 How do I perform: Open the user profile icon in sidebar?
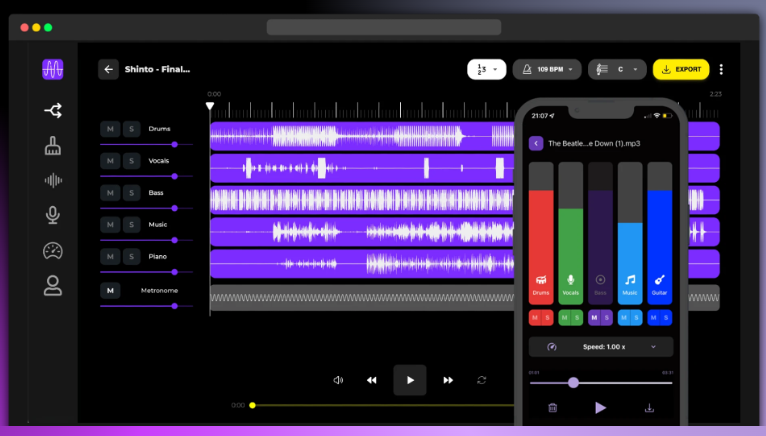(53, 286)
